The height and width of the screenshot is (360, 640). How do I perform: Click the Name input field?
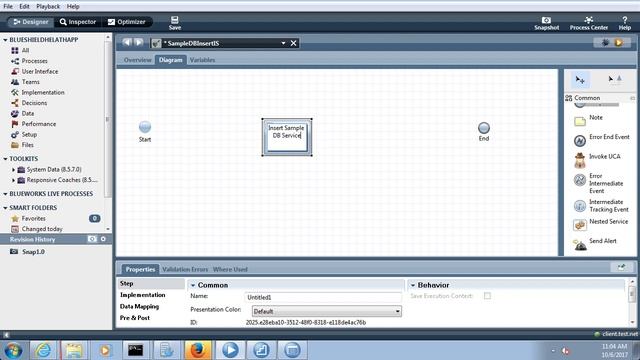pos(323,297)
